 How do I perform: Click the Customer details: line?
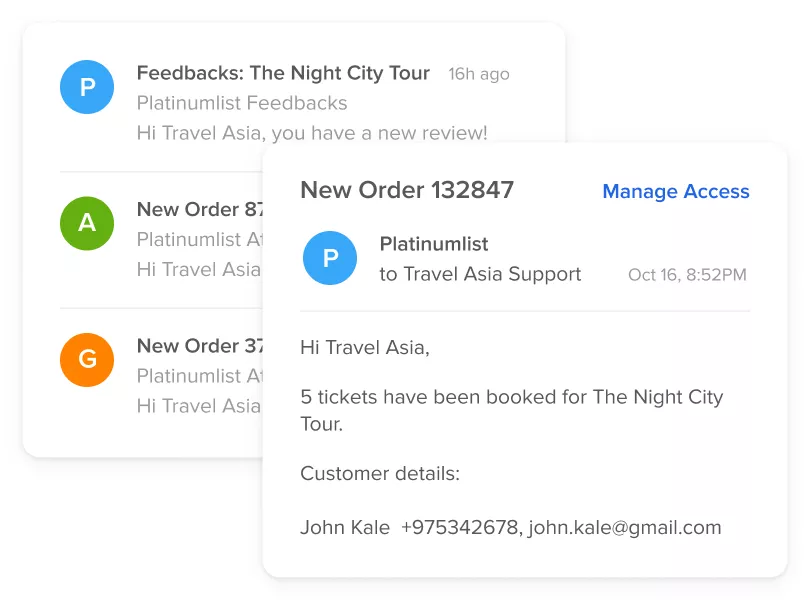point(380,474)
